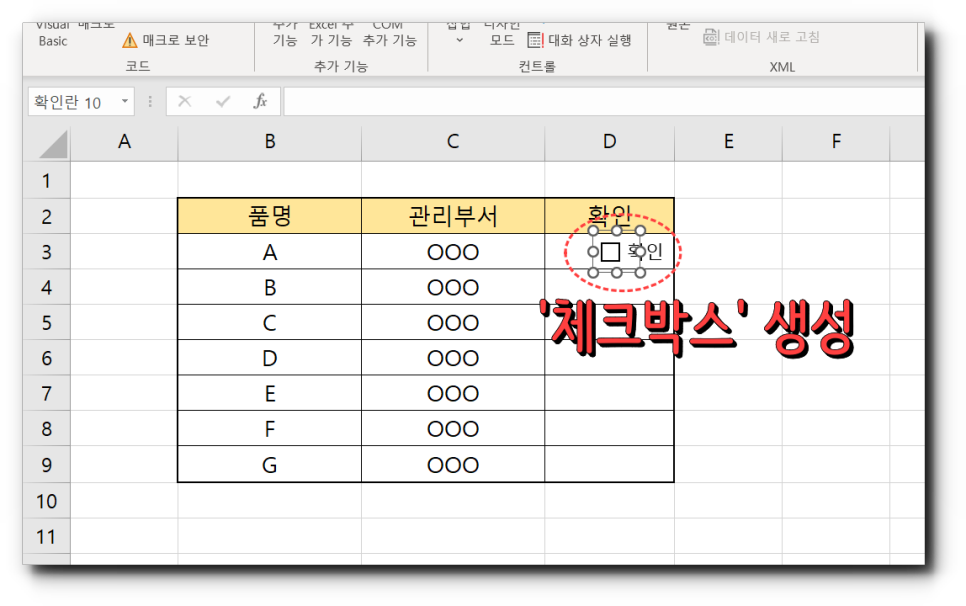966x606 pixels.
Task: Select column B header
Action: click(269, 142)
